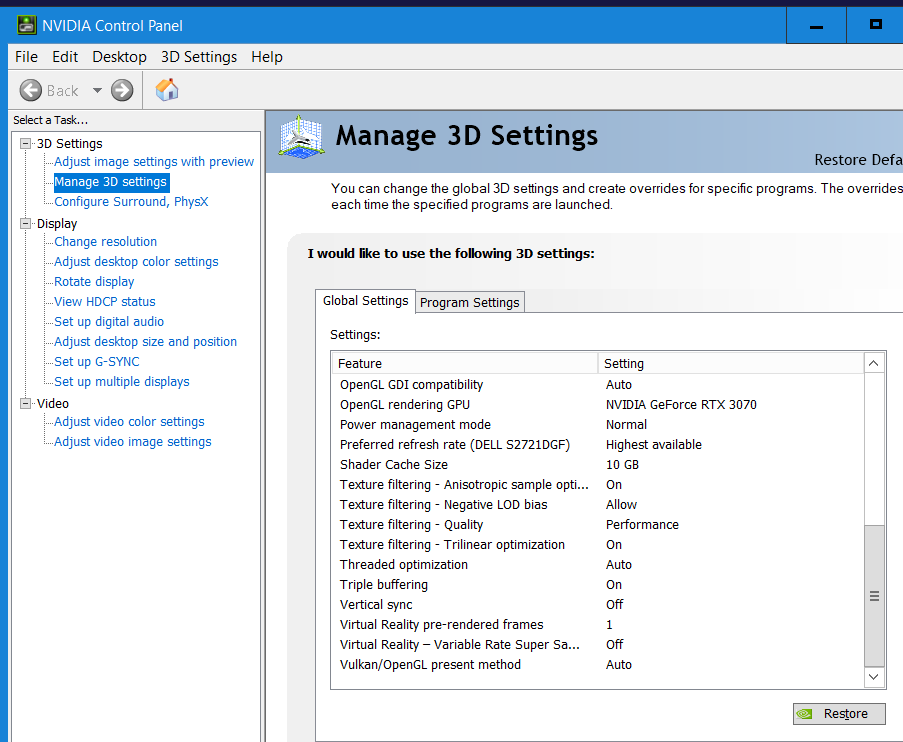
Task: Click the Forward arrow icon
Action: (122, 90)
